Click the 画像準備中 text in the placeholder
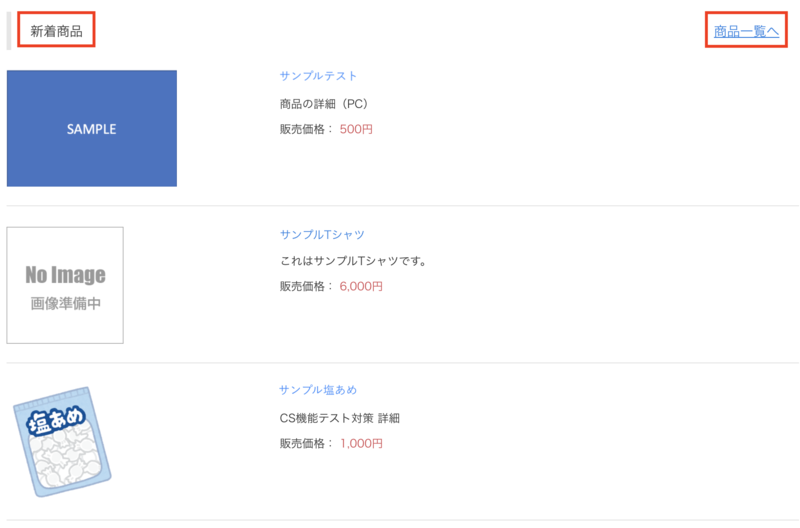Screen dimensions: 800x528 click(x=65, y=304)
